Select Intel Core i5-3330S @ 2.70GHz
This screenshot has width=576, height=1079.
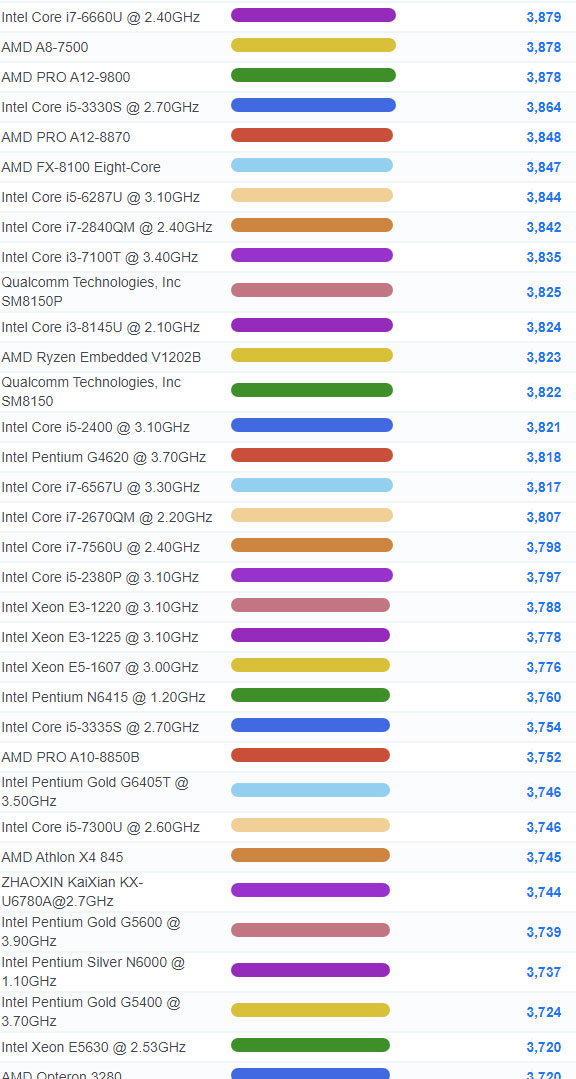pyautogui.click(x=100, y=107)
